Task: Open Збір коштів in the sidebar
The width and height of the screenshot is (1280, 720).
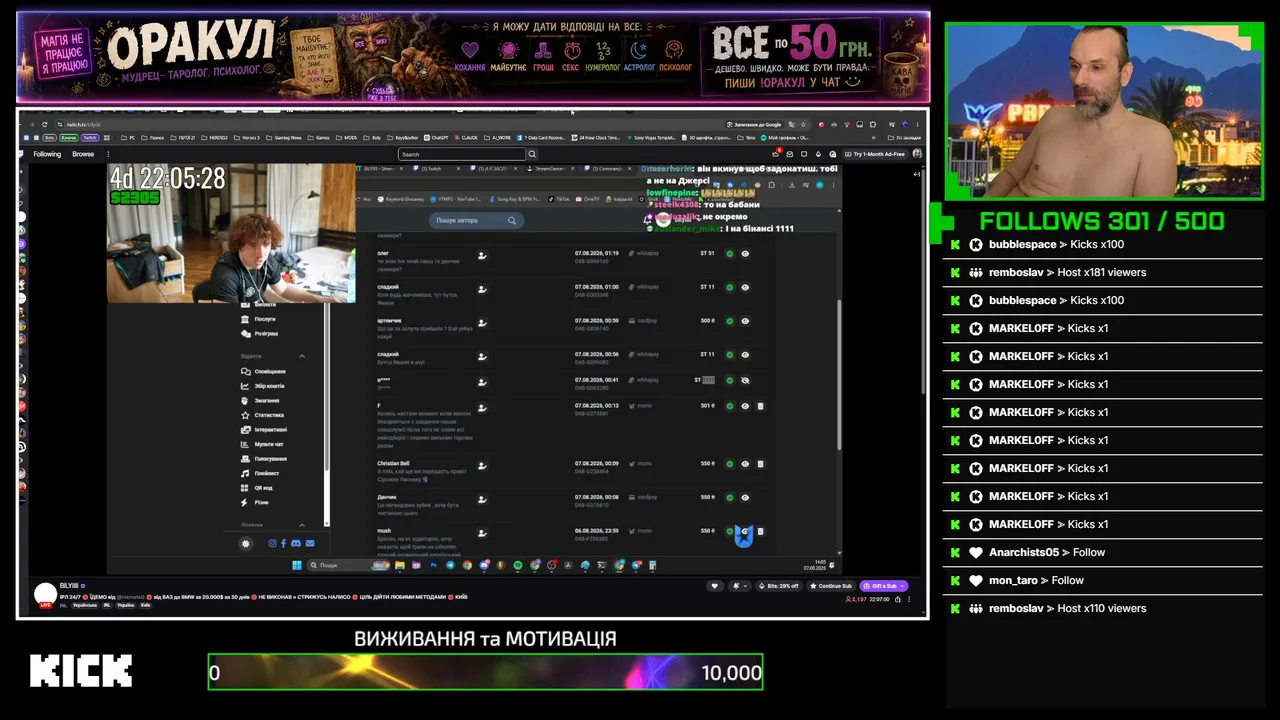Action: pos(264,386)
